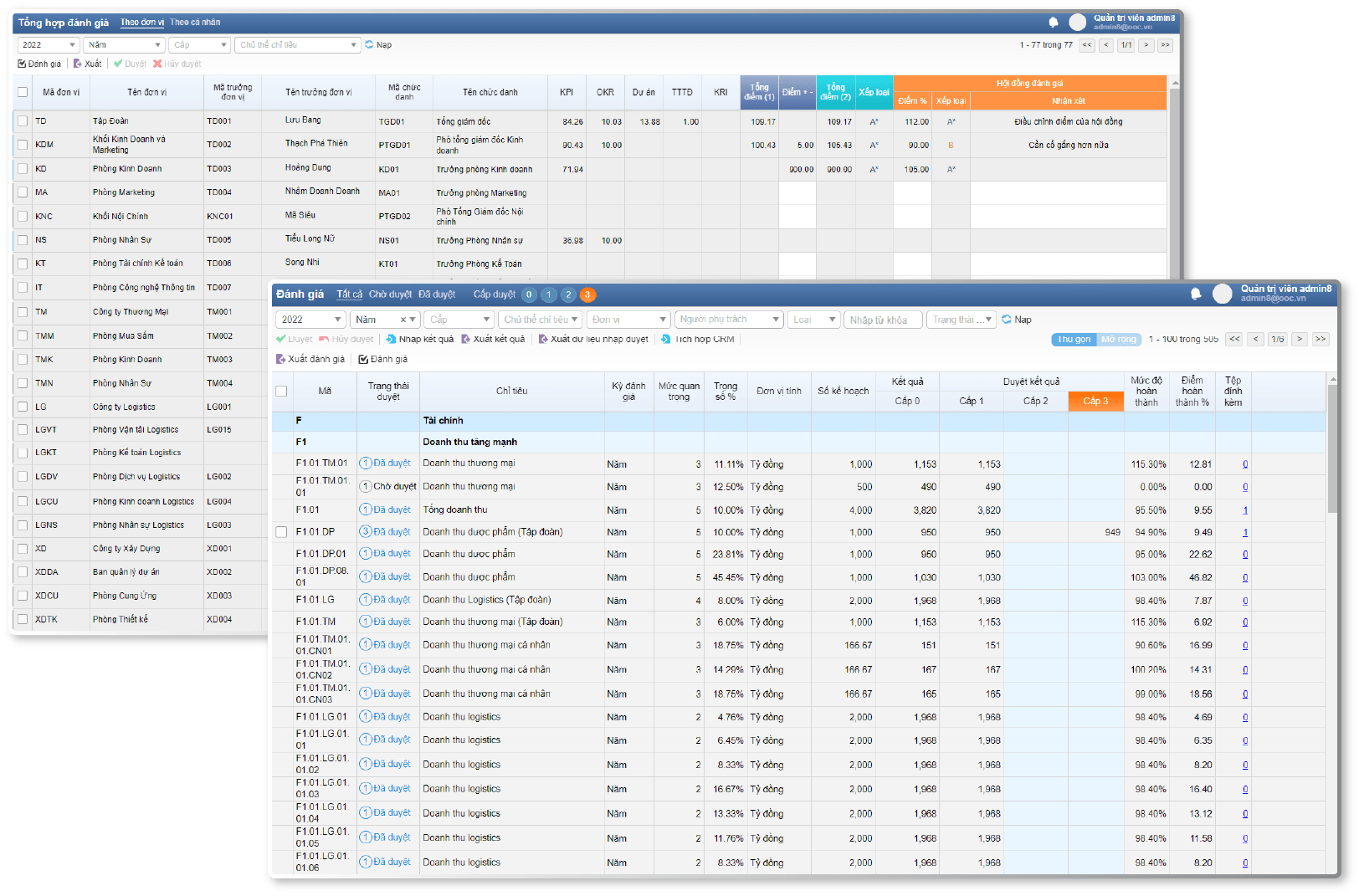Click Xuất dữ liệu nhập duyệt export icon

[x=543, y=340]
